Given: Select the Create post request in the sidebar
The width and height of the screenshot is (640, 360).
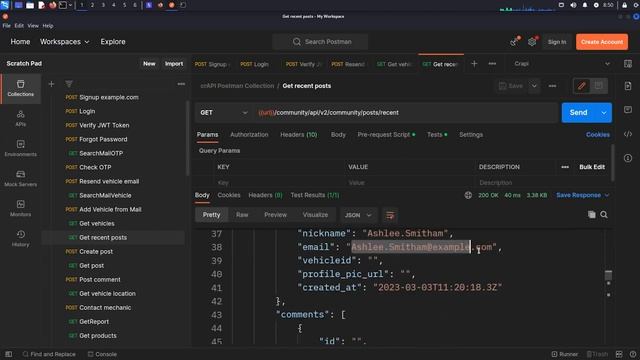Looking at the screenshot, I should point(96,251).
